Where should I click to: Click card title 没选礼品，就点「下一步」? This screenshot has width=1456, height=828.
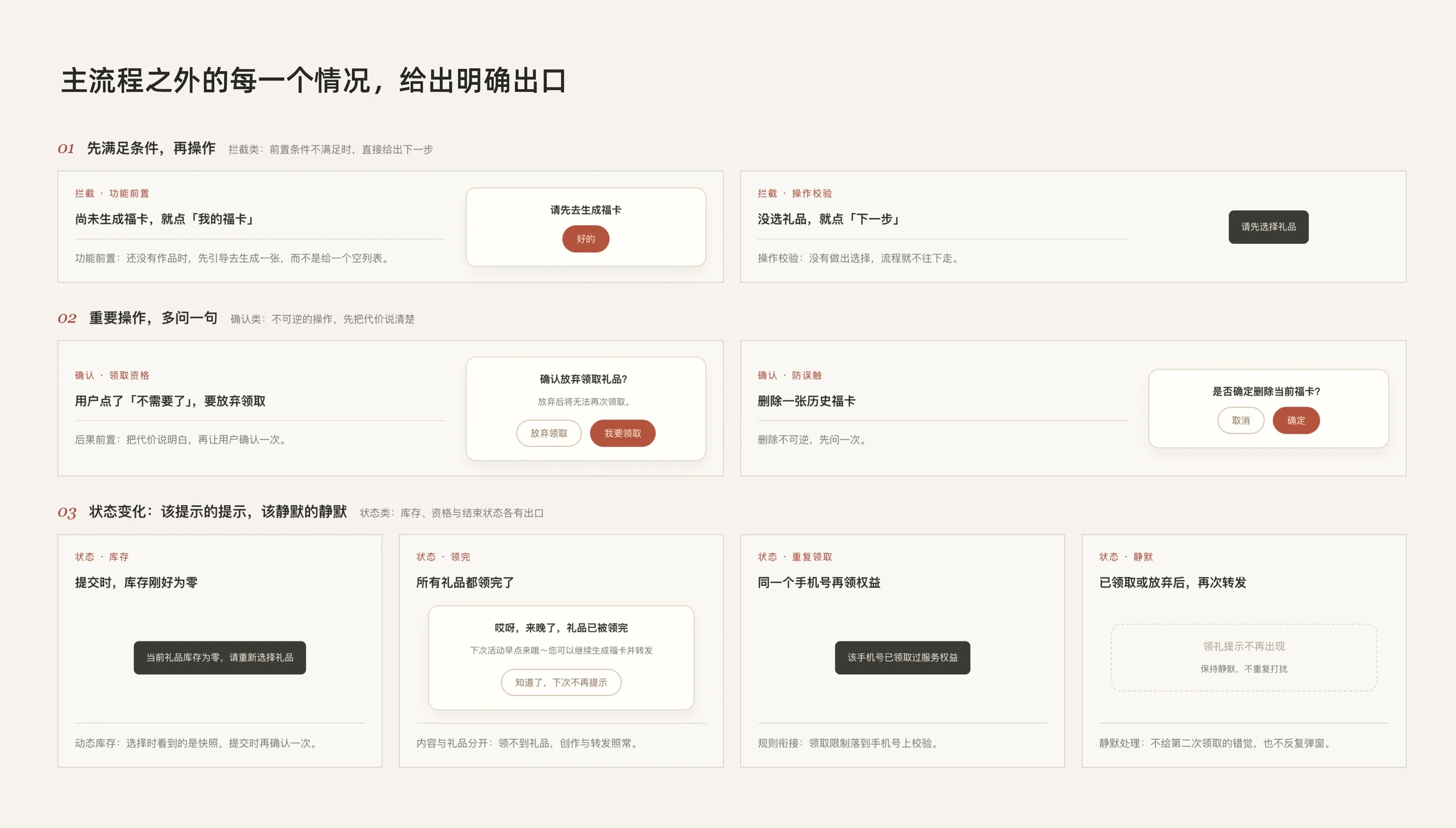(830, 219)
